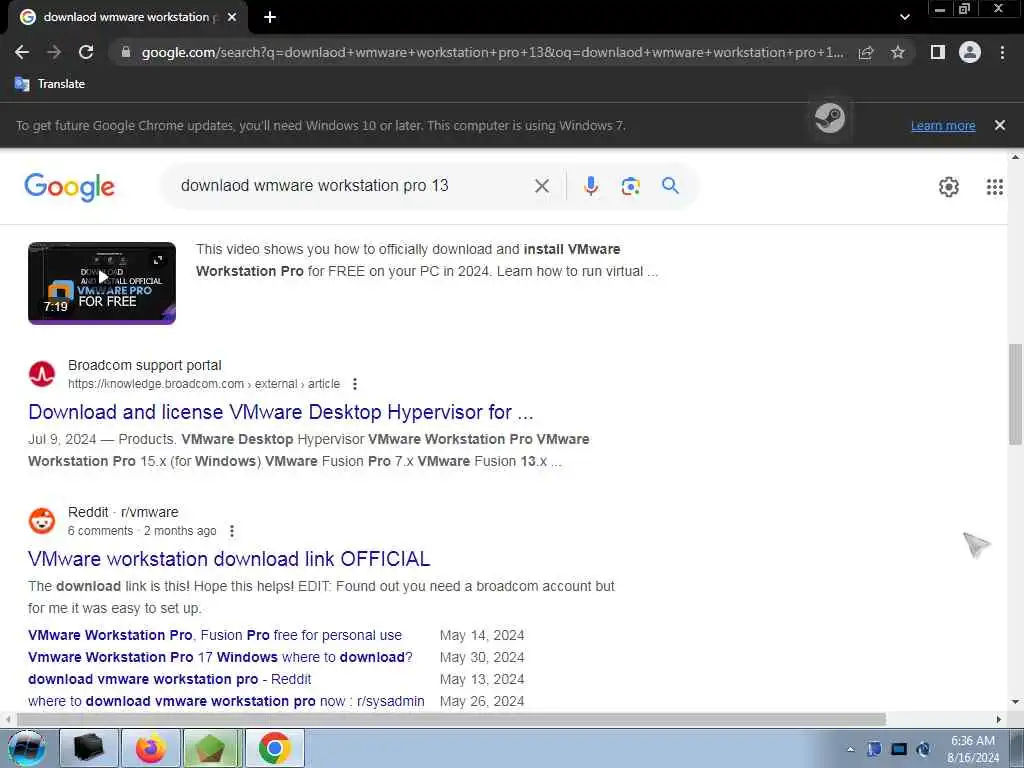Click the horizontal scrollbar thumb

pos(451,719)
